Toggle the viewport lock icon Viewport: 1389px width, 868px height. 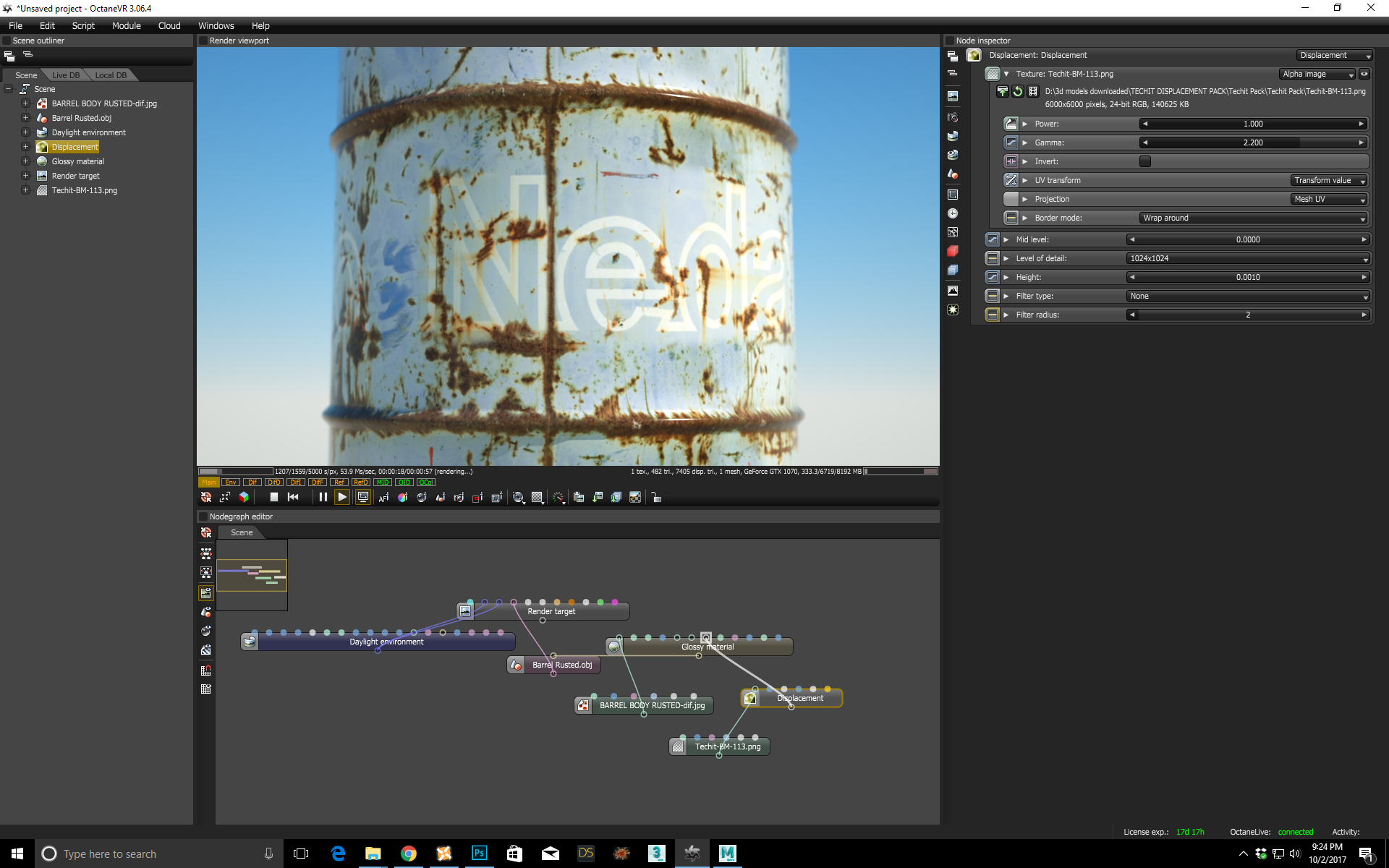[x=656, y=498]
